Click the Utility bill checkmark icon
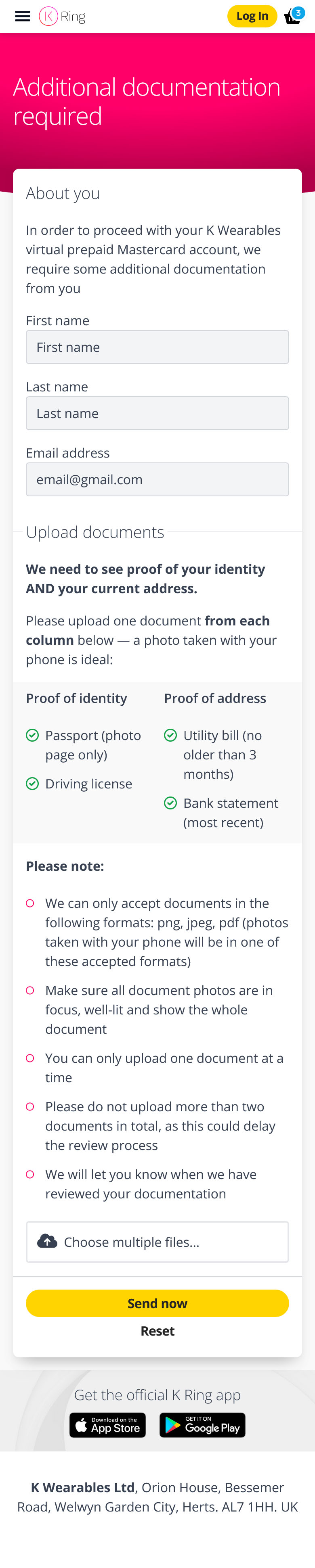 click(x=170, y=735)
